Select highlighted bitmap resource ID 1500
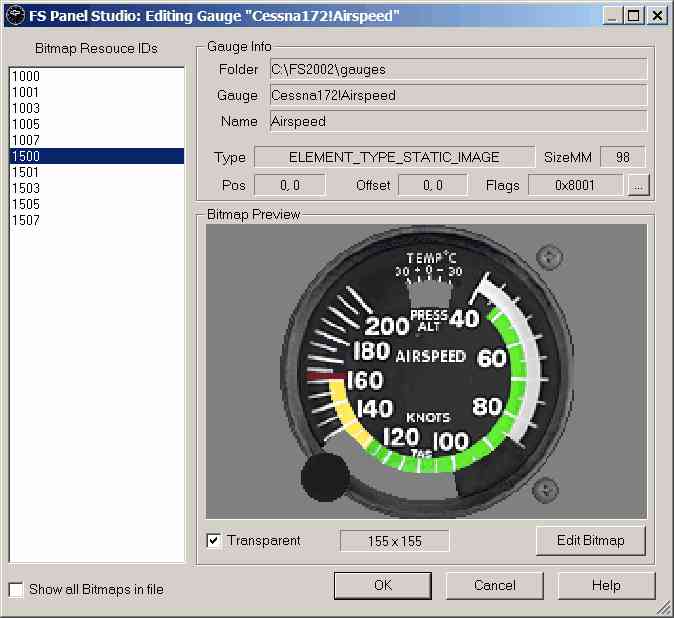 (97, 156)
